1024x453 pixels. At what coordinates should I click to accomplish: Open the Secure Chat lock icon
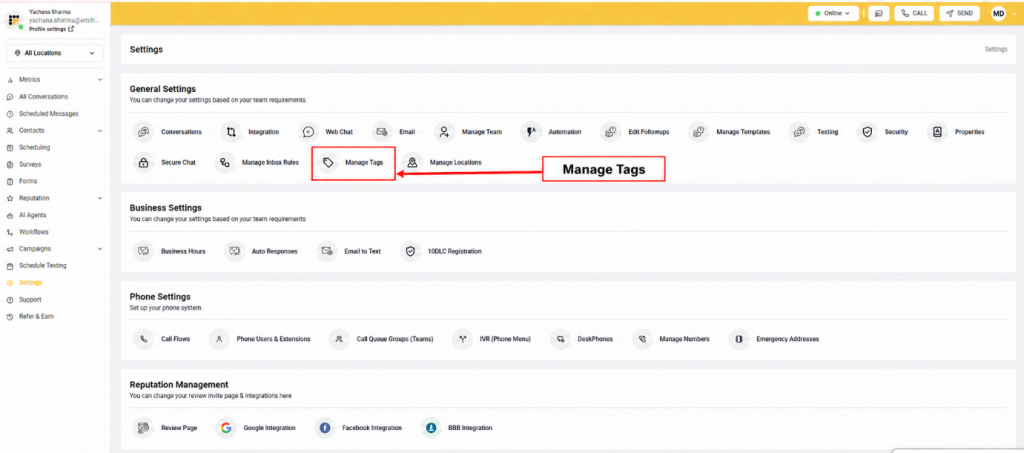click(x=143, y=163)
